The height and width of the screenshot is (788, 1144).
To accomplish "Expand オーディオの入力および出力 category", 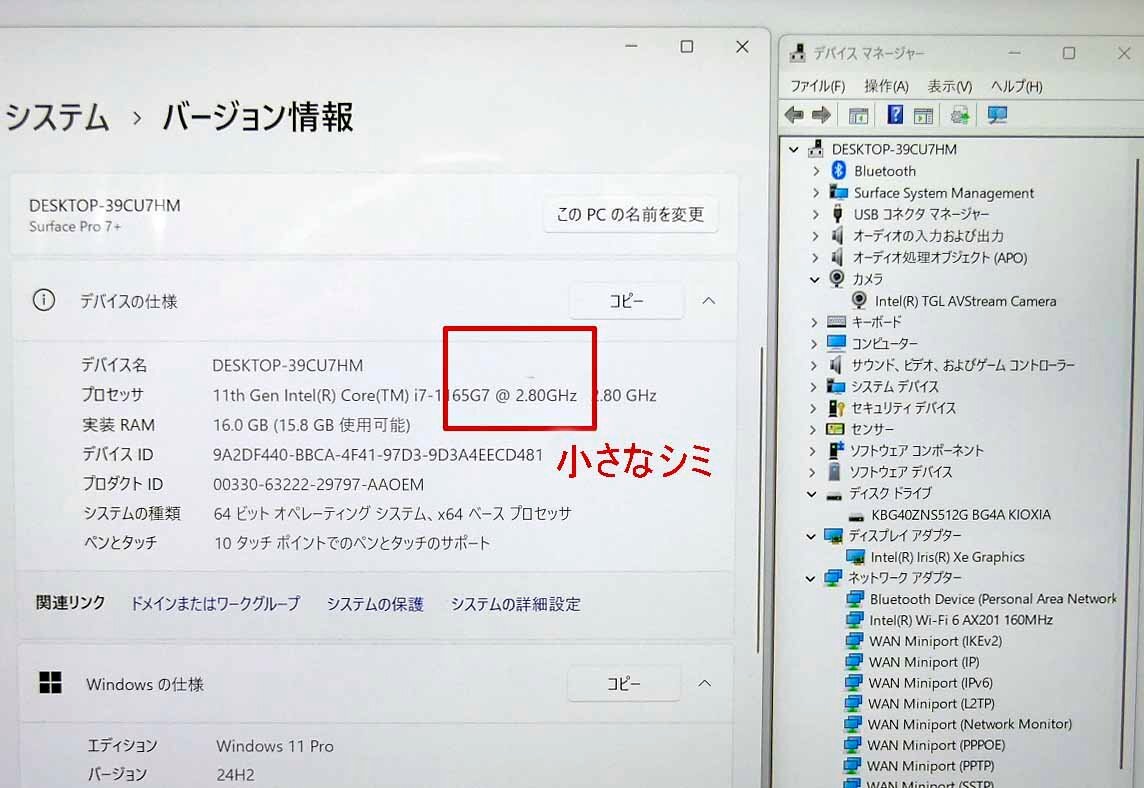I will [815, 236].
